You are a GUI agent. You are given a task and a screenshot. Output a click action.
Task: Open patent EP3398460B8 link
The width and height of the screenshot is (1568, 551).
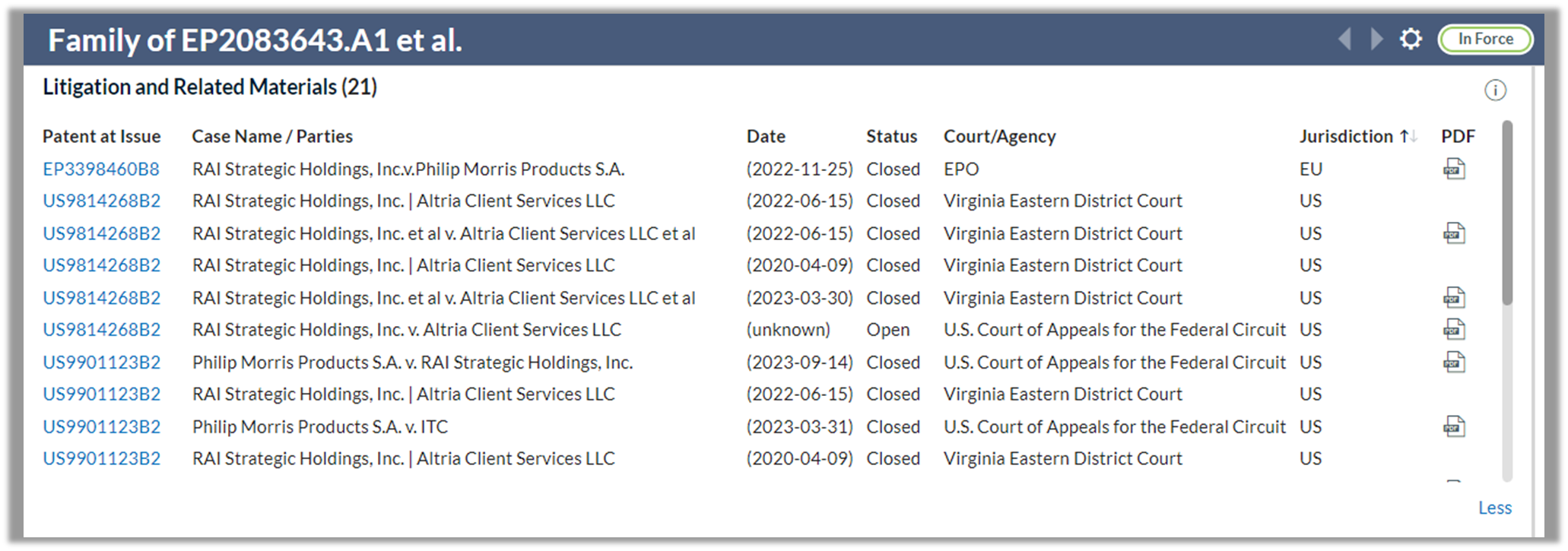click(x=101, y=169)
